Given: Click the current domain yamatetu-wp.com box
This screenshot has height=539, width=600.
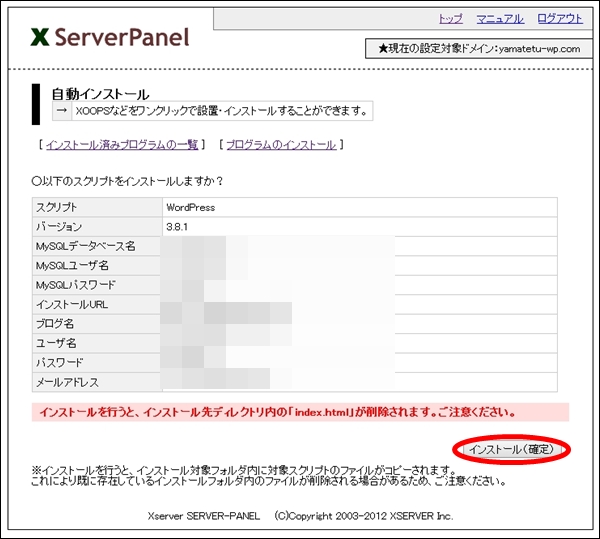Looking at the screenshot, I should coord(479,49).
